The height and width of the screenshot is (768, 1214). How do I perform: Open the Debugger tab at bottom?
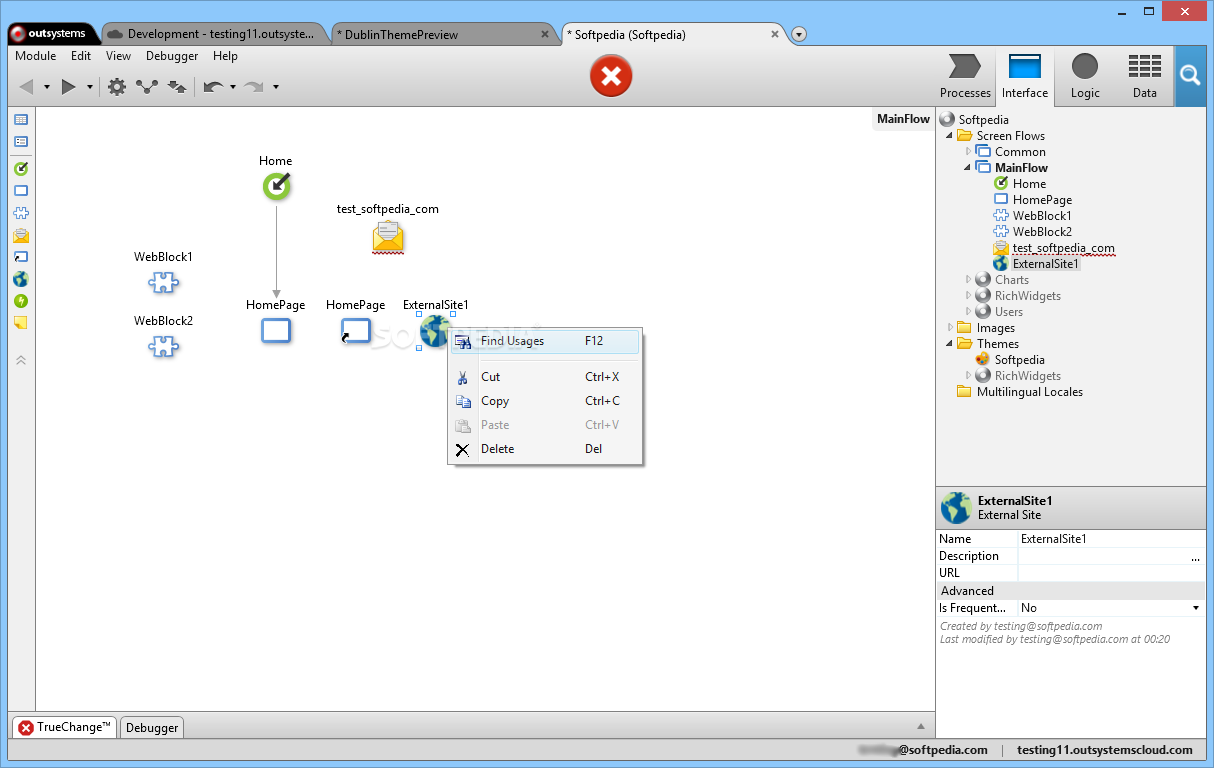point(152,728)
